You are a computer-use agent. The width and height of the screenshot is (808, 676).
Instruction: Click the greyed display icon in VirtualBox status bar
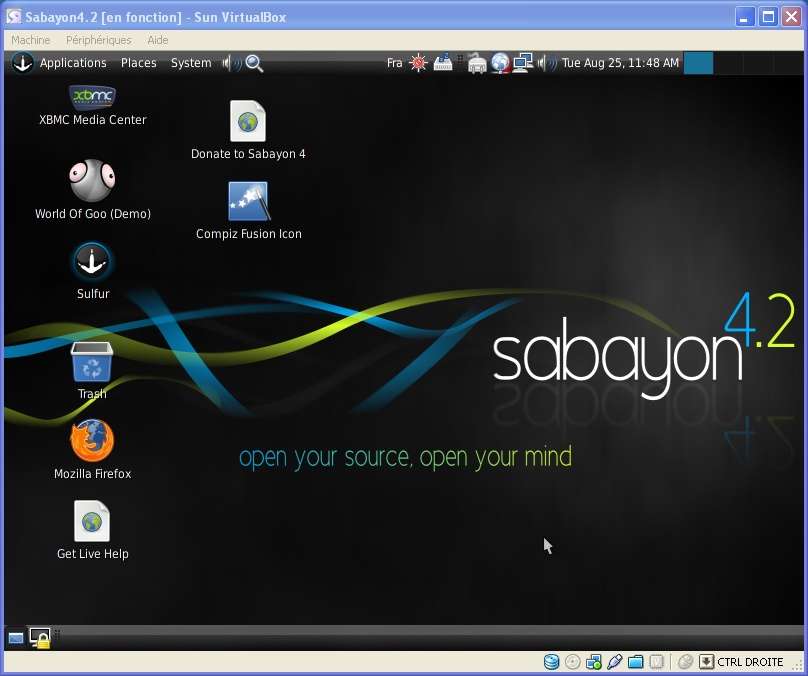(656, 662)
